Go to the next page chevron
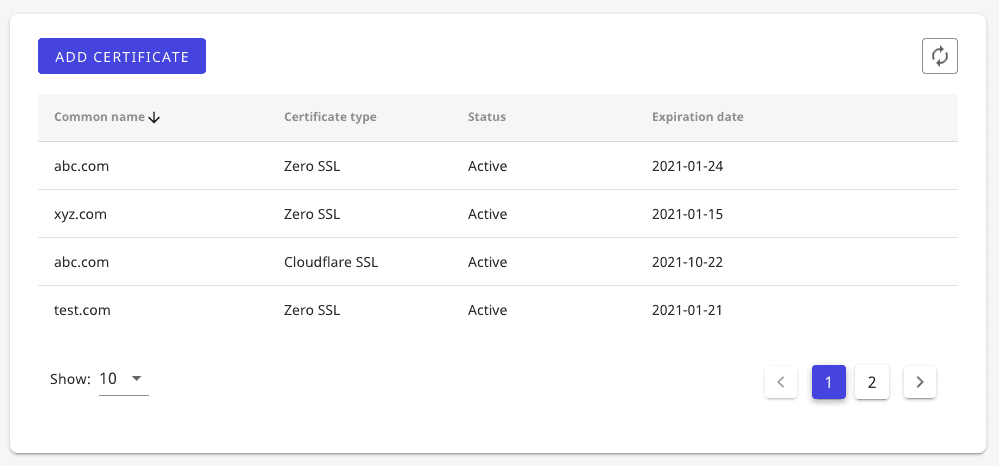This screenshot has height=466, width=999. [x=919, y=382]
